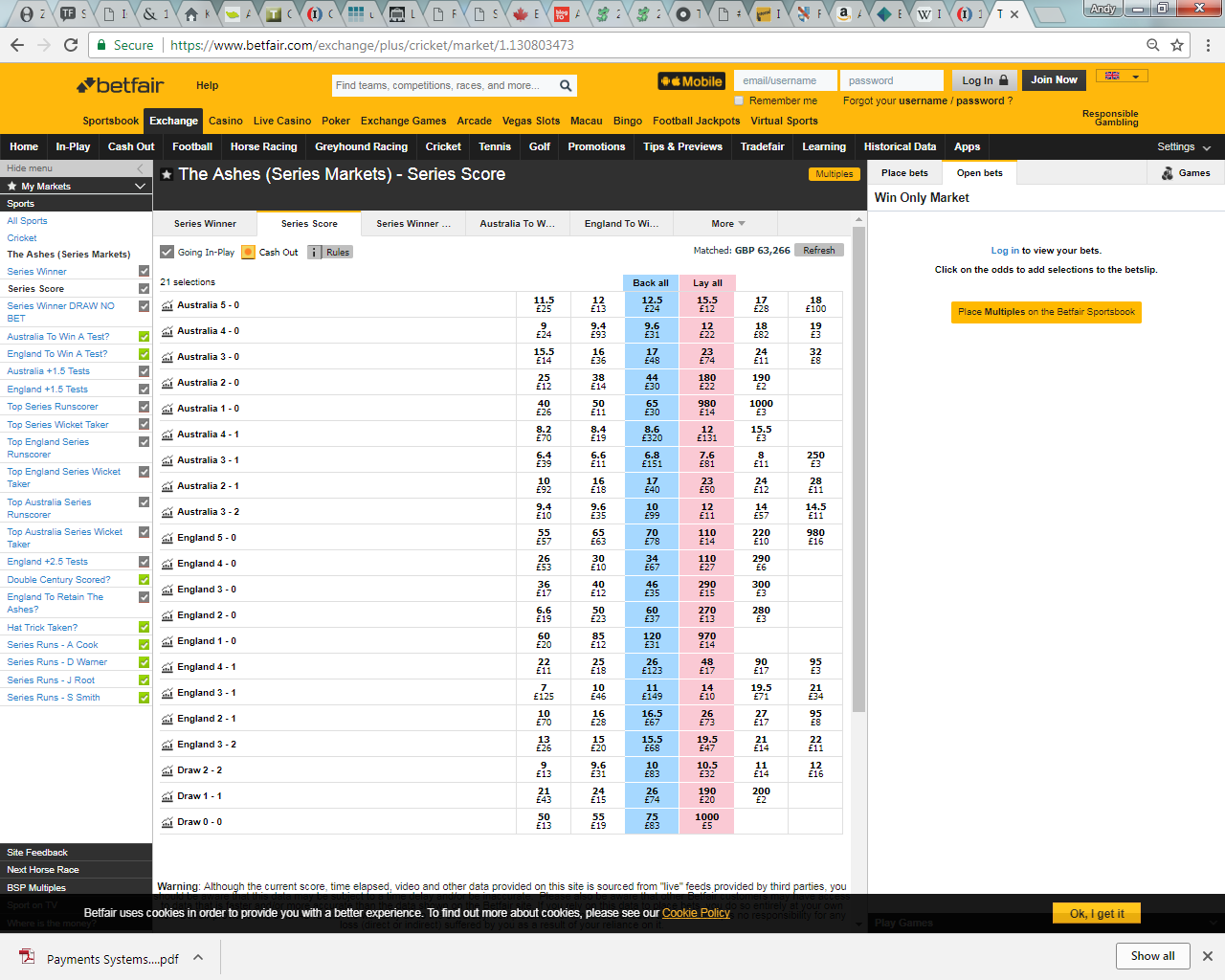Open the Sportsbook top tab
Image resolution: width=1225 pixels, height=980 pixels.
[110, 122]
